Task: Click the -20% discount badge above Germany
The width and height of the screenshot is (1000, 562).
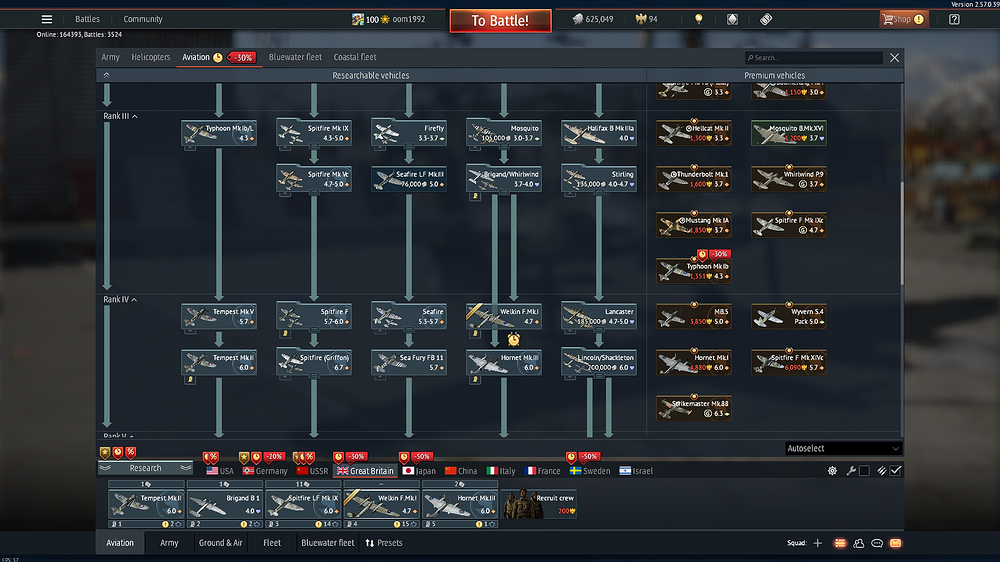Action: pos(274,457)
